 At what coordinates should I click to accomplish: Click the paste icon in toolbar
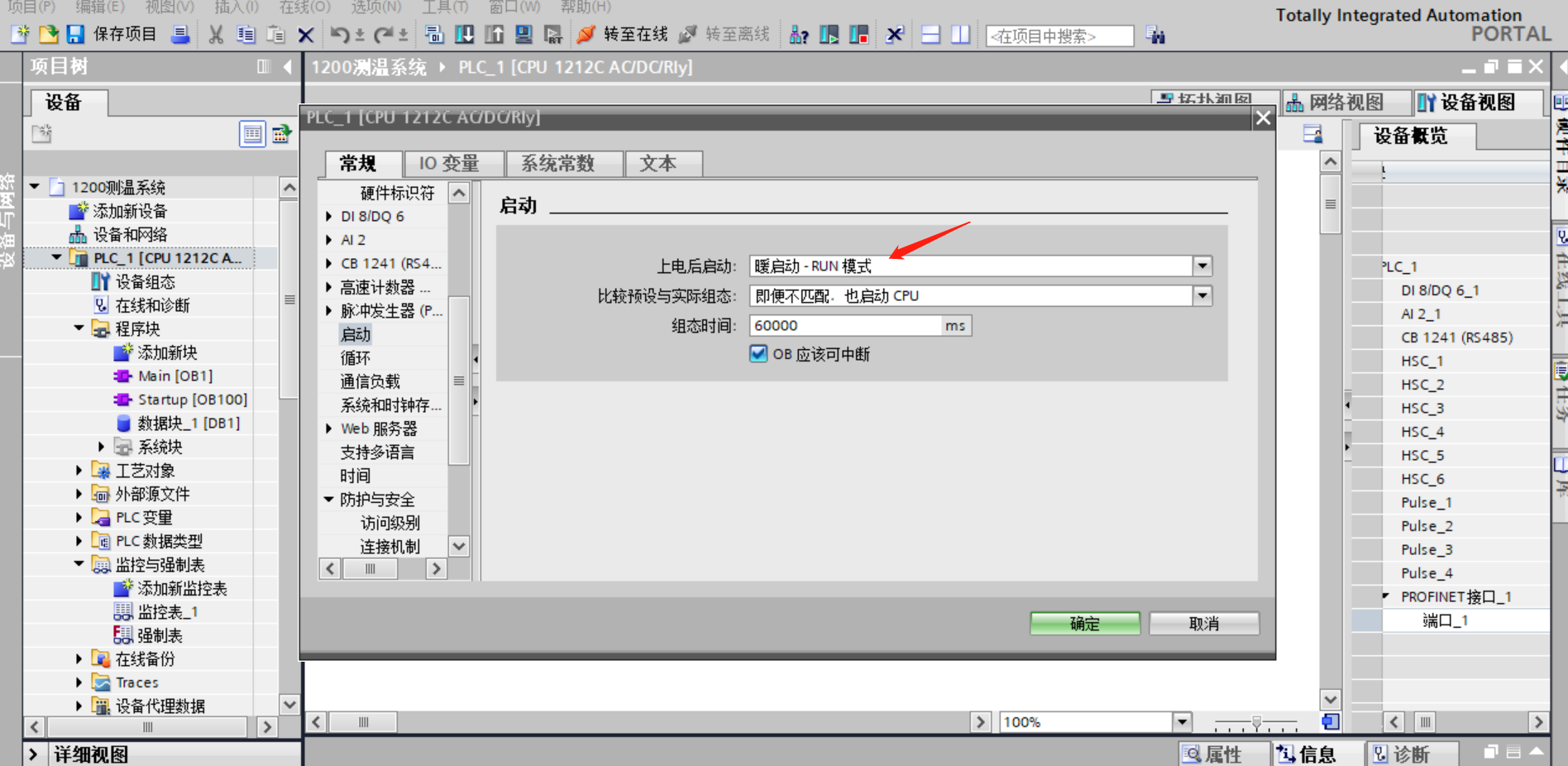pos(275,34)
